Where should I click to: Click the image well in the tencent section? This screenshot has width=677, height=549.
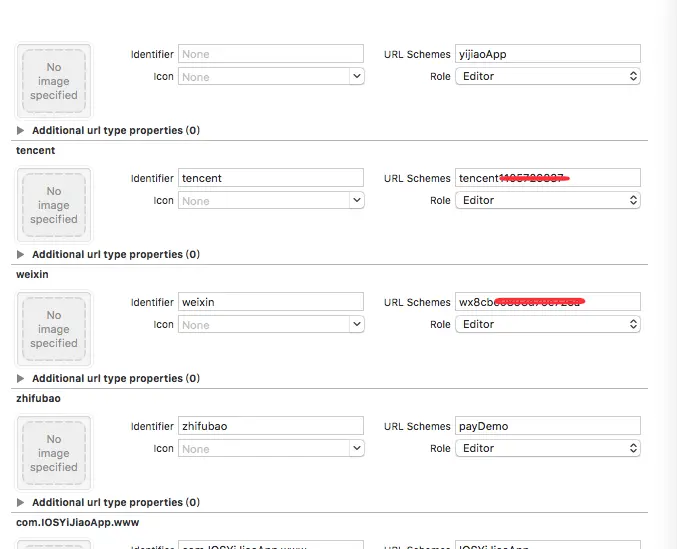tap(54, 205)
